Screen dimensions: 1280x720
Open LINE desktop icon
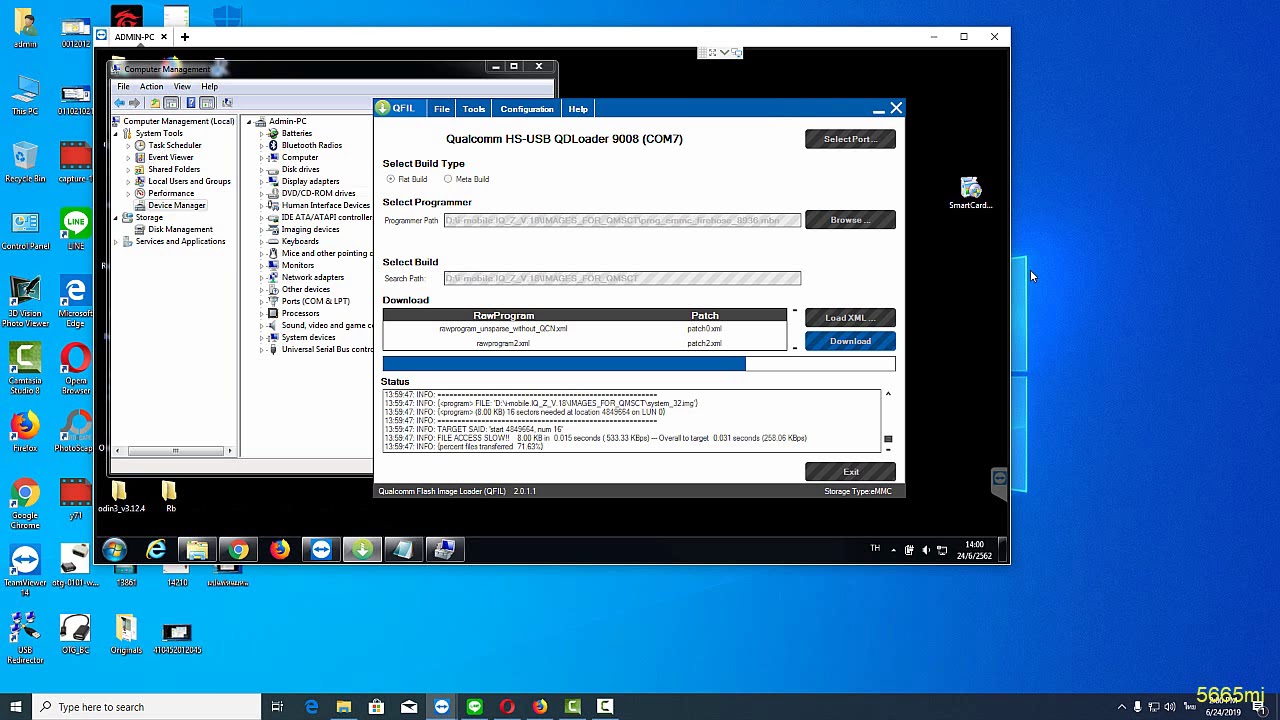click(x=75, y=230)
